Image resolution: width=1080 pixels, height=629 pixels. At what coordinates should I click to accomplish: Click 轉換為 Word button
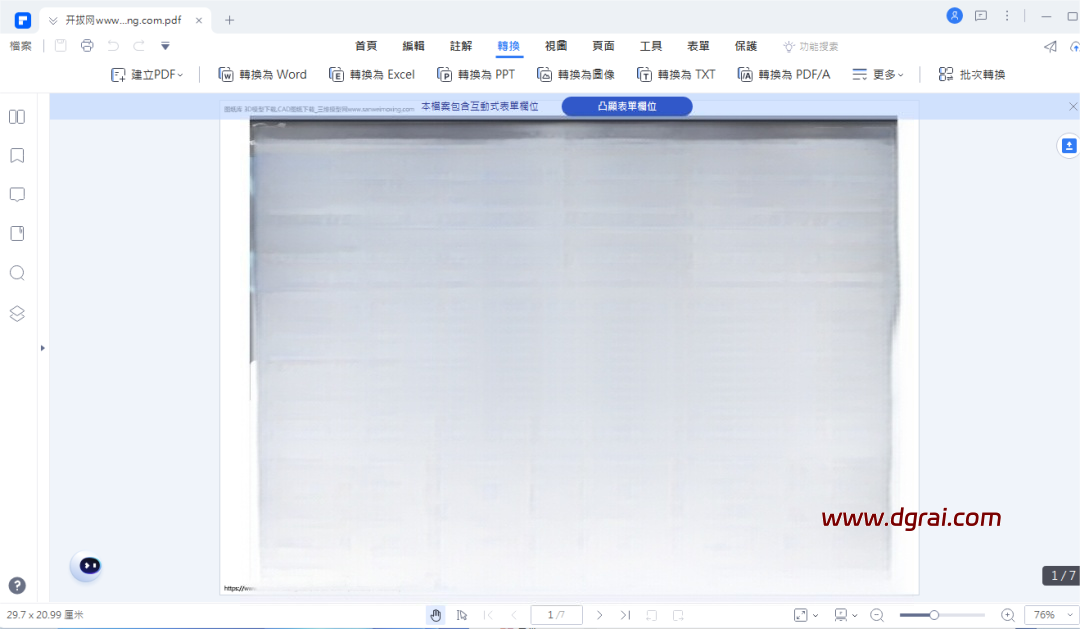coord(262,74)
